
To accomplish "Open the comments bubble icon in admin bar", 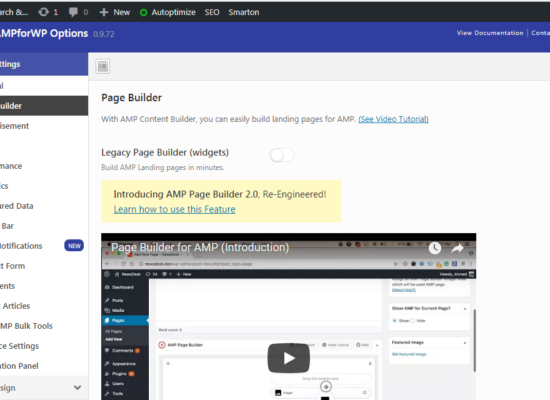I will pos(73,12).
